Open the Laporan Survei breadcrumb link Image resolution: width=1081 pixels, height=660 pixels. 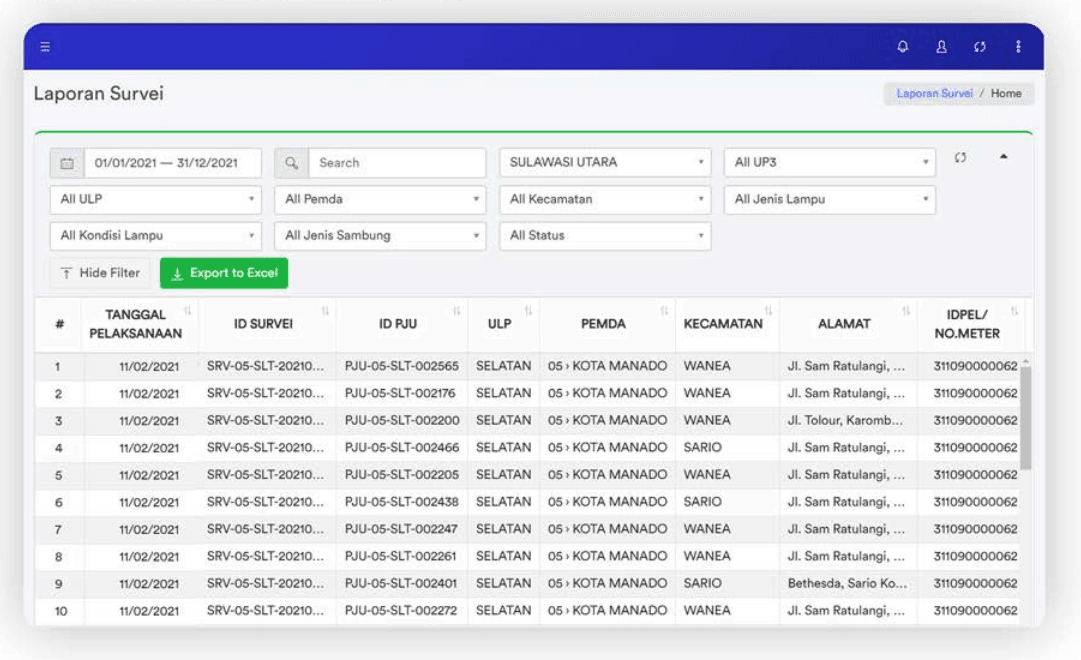934,93
